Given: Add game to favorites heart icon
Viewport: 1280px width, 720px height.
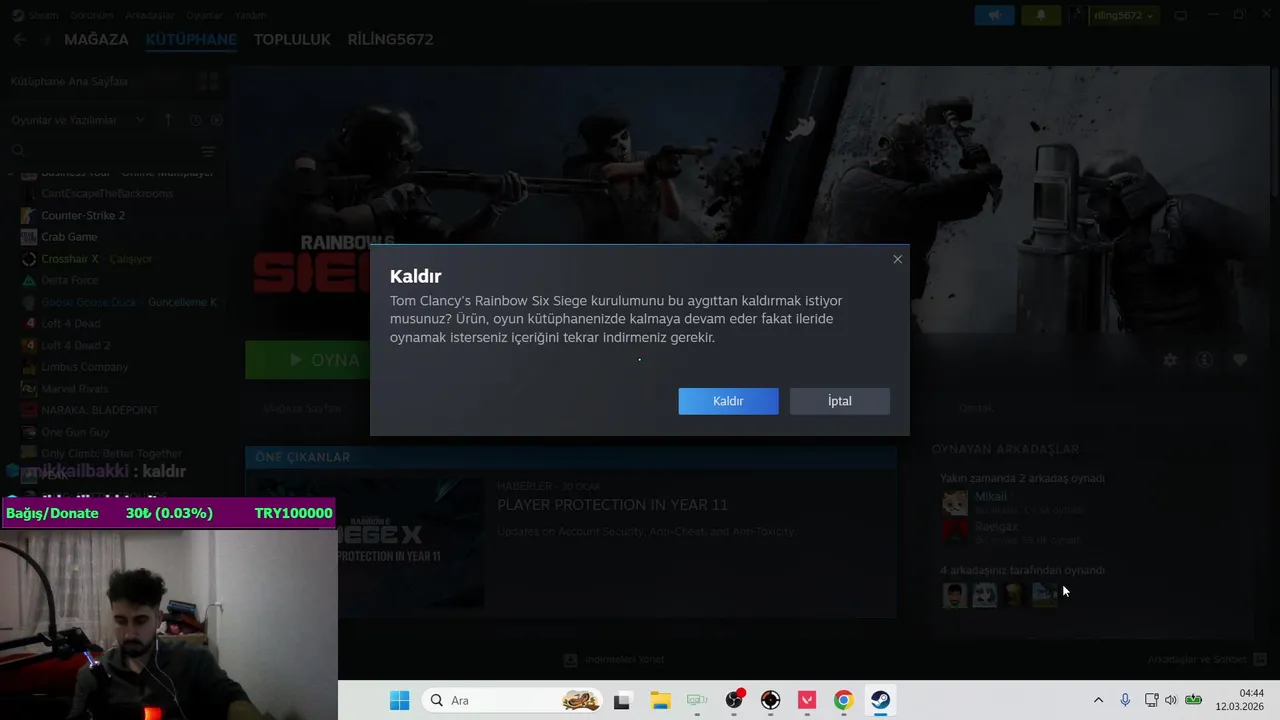Looking at the screenshot, I should pos(1240,360).
